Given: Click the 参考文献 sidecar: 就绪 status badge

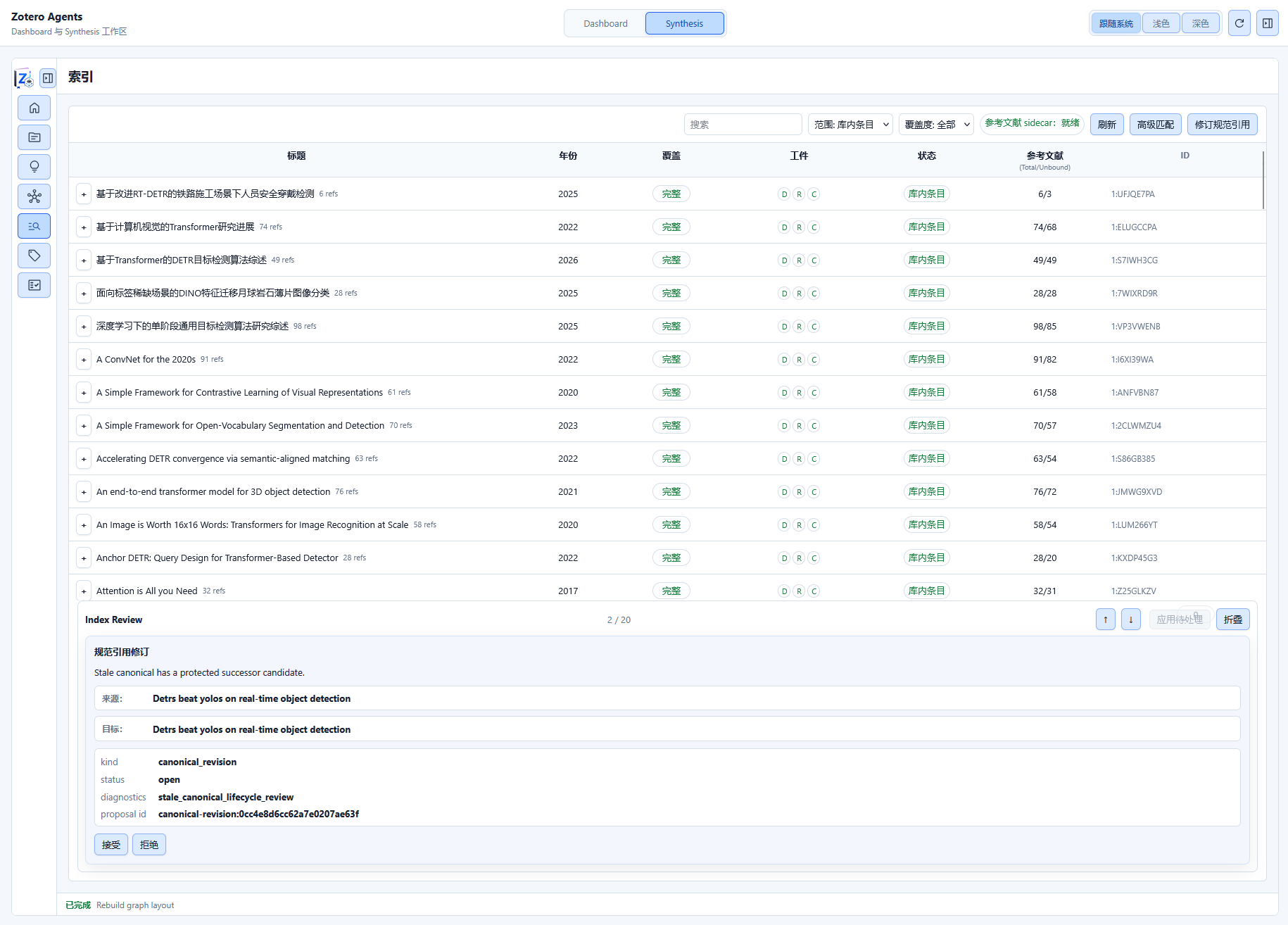Looking at the screenshot, I should coord(1032,123).
